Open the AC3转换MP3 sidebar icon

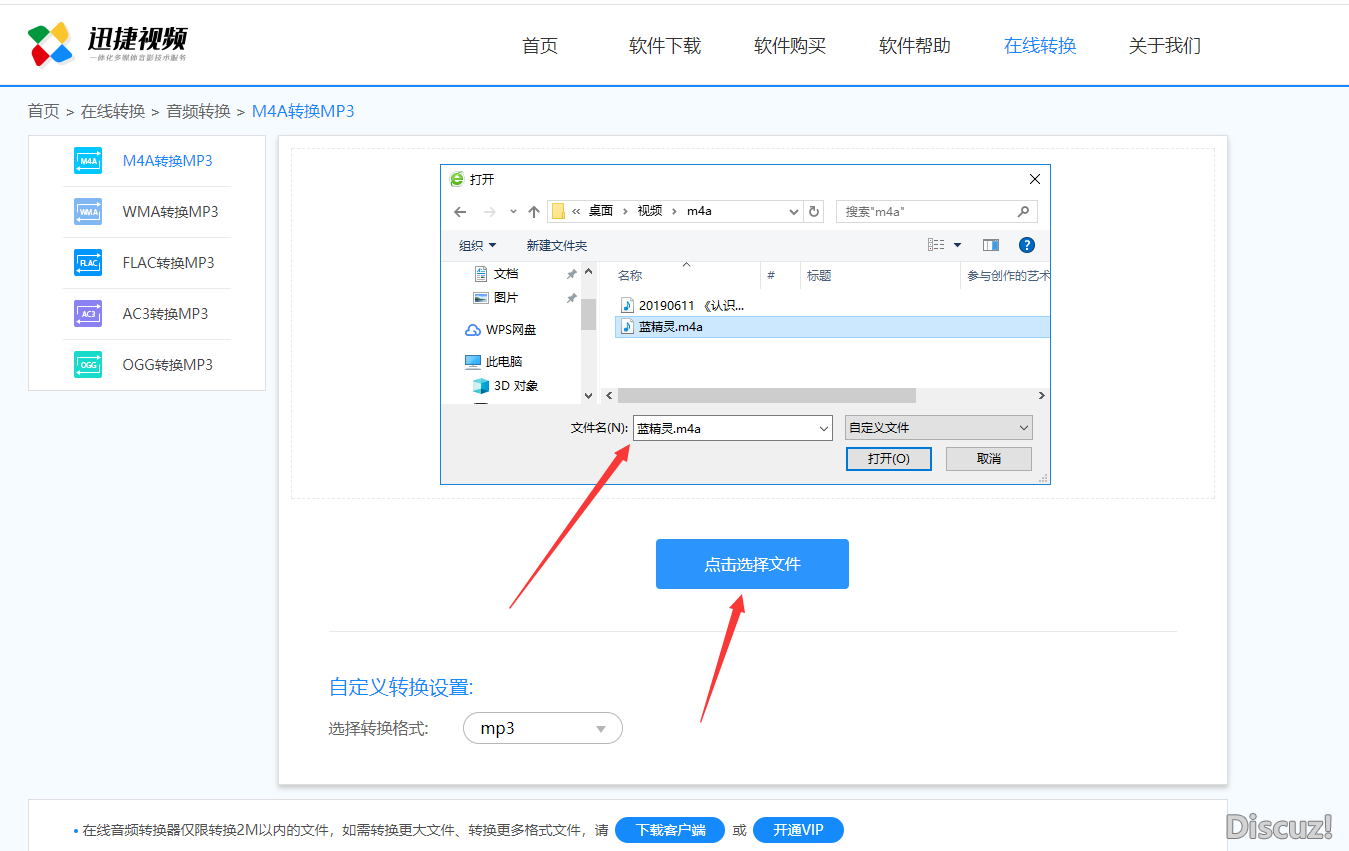pyautogui.click(x=88, y=314)
